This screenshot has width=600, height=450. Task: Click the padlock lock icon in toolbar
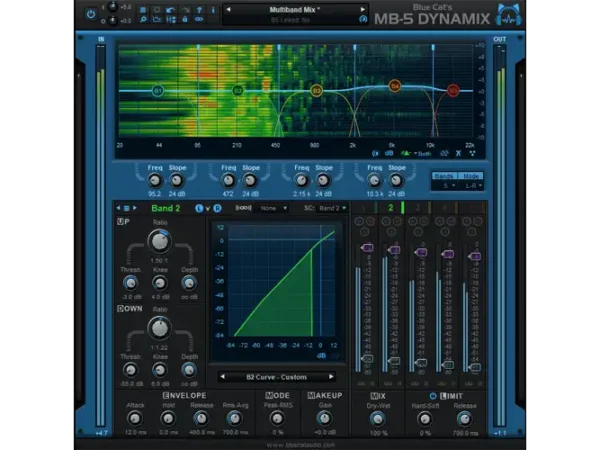point(185,20)
